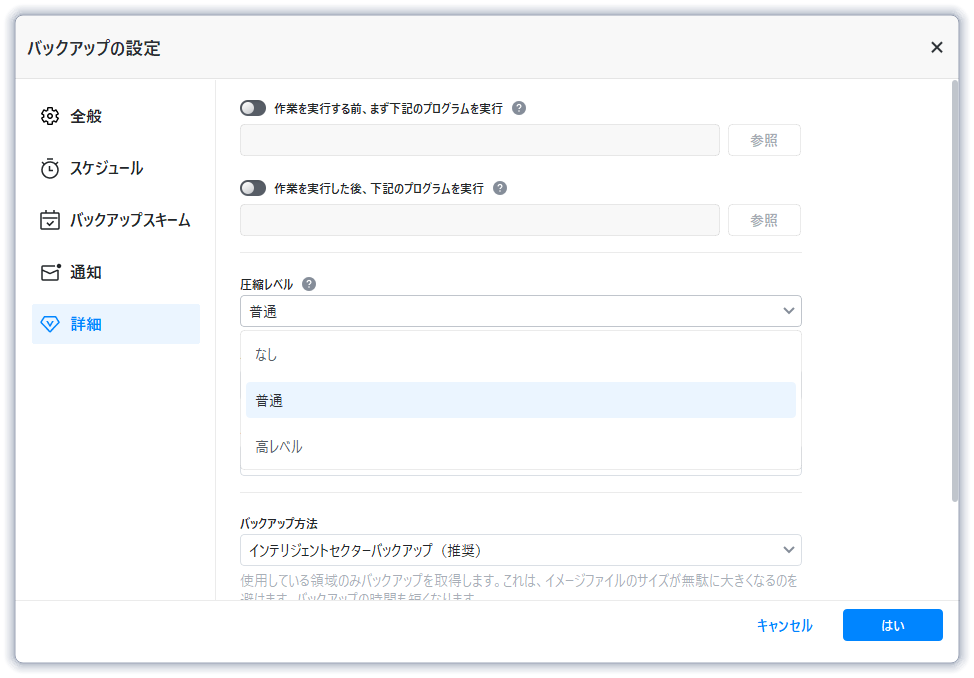Click the calendar icon for バックアップスキーム
Image resolution: width=974 pixels, height=678 pixels.
50,220
